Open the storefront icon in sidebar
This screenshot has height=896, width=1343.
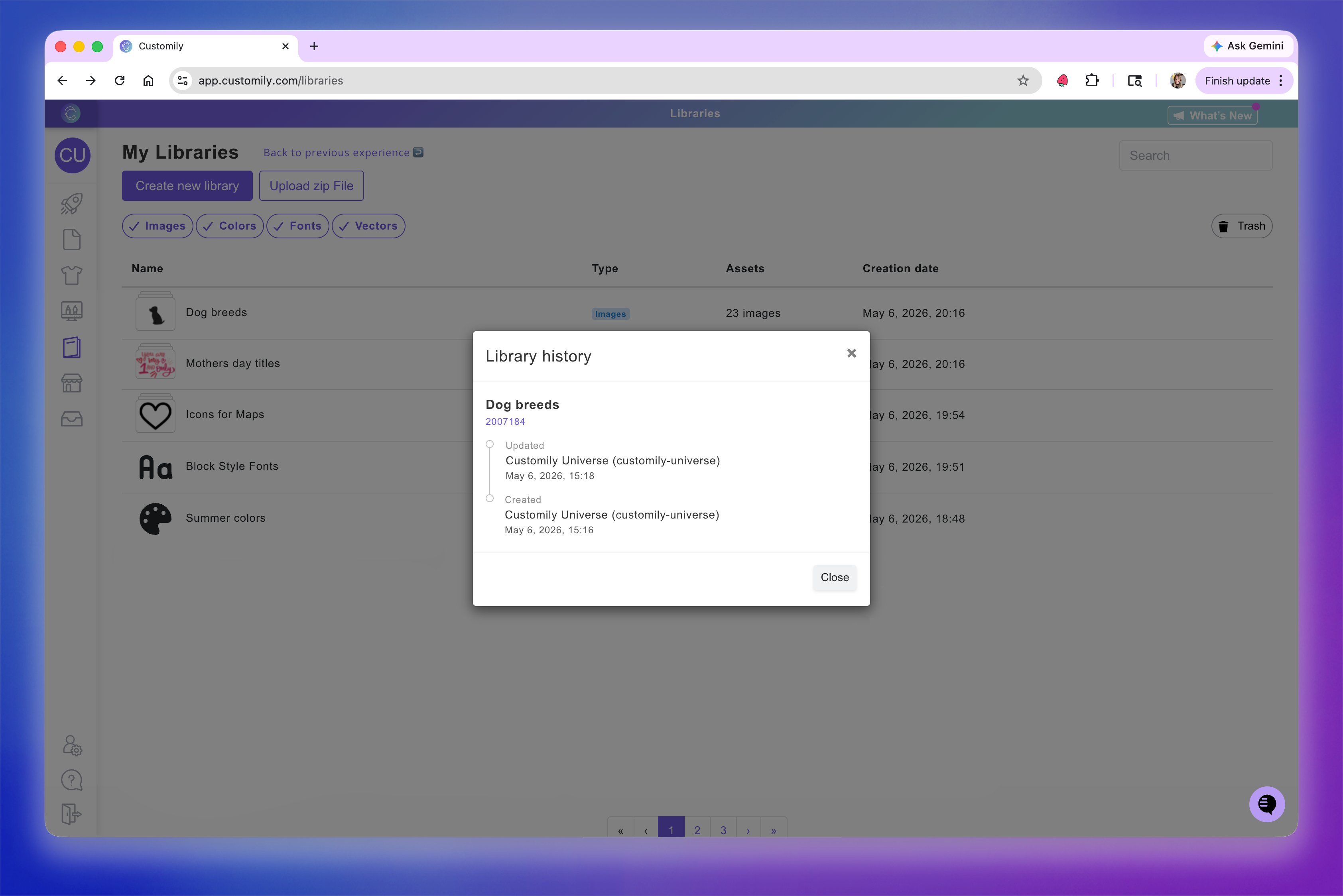click(71, 383)
